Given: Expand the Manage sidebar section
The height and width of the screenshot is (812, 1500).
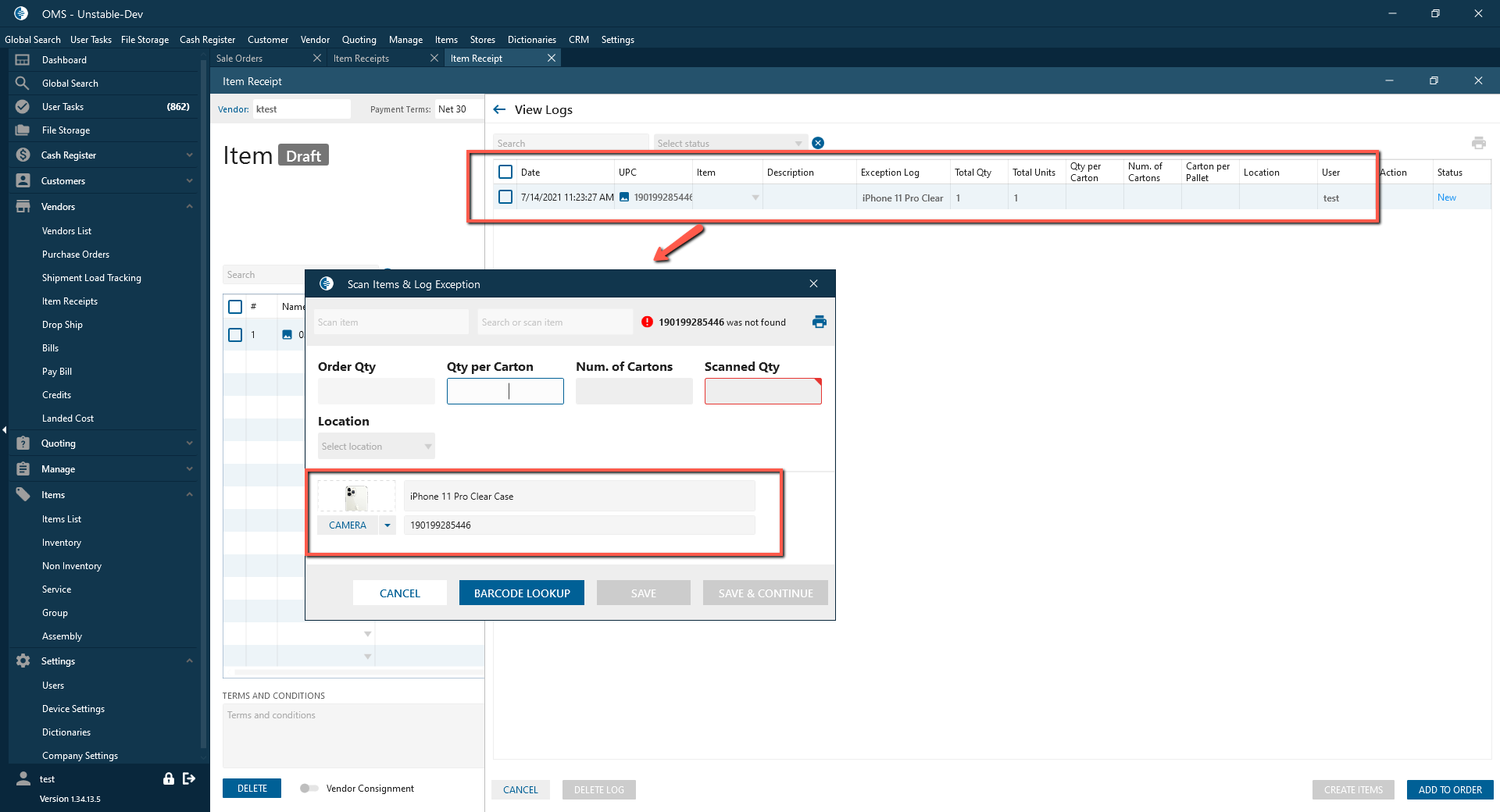Looking at the screenshot, I should point(189,469).
